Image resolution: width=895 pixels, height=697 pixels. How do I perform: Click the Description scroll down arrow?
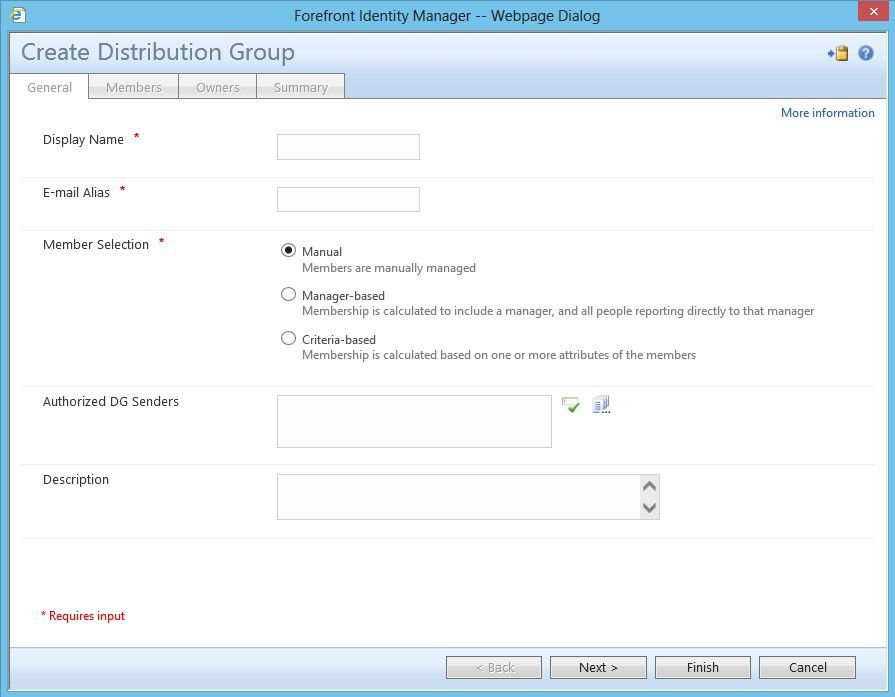(650, 507)
